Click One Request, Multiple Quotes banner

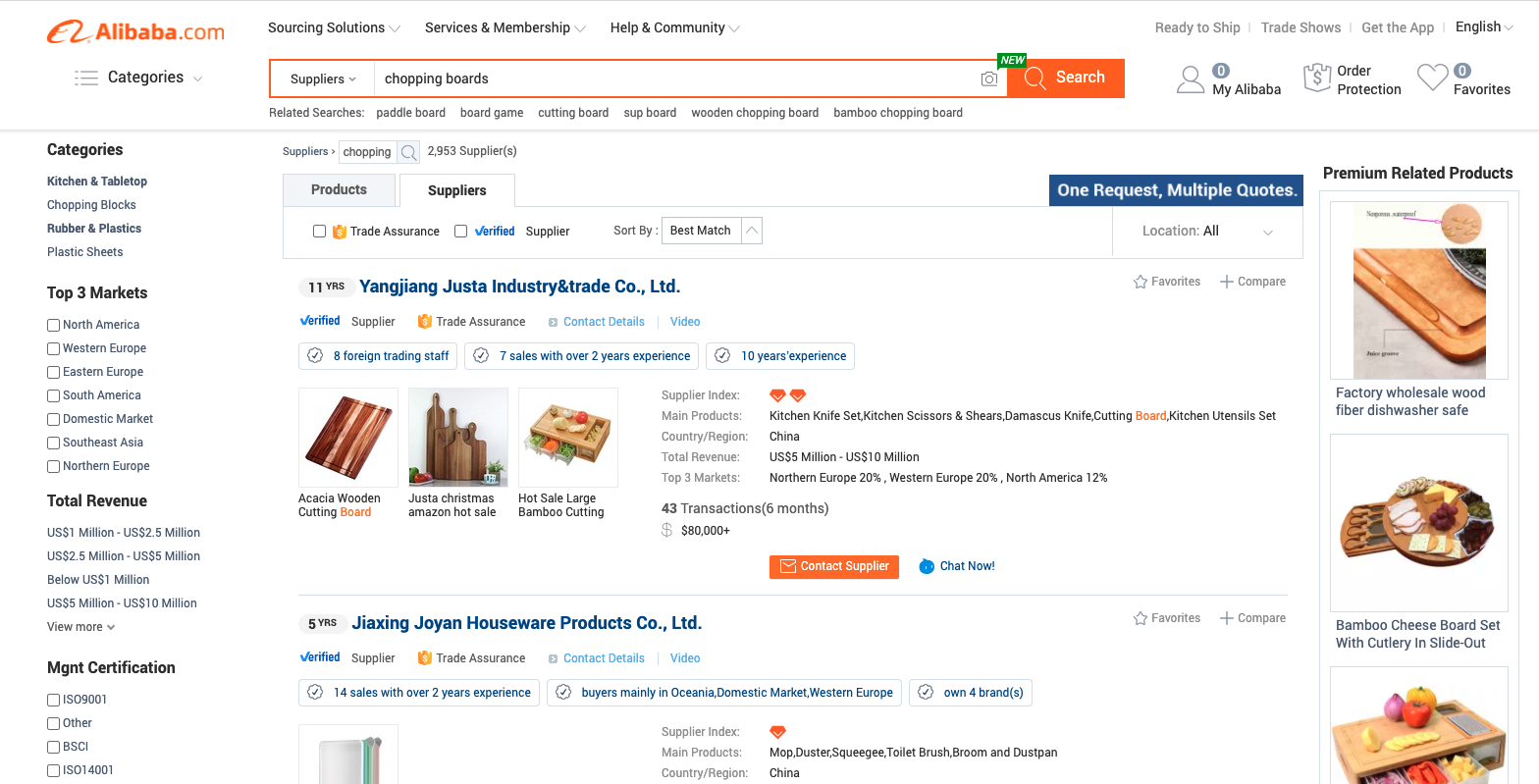coord(1176,190)
